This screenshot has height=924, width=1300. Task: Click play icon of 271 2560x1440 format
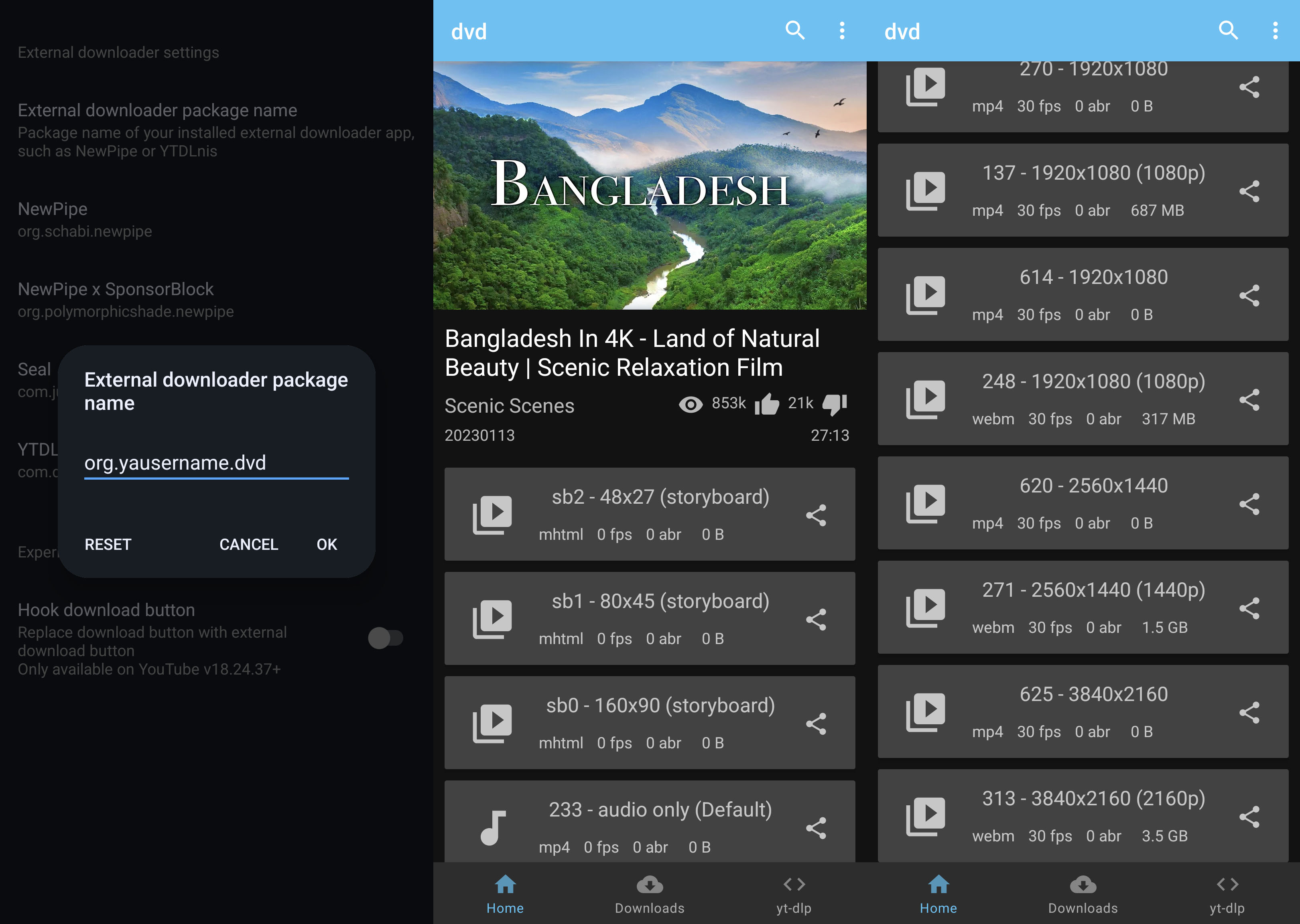pos(925,608)
